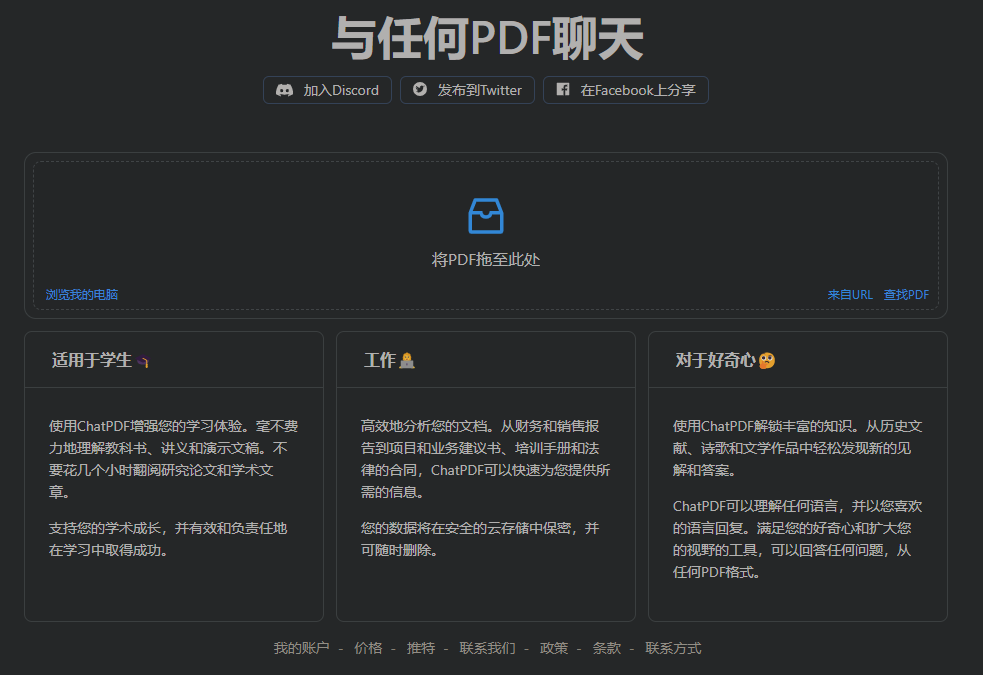Choose the 来自URL upload option
Screen dimensions: 983x675
tap(850, 295)
